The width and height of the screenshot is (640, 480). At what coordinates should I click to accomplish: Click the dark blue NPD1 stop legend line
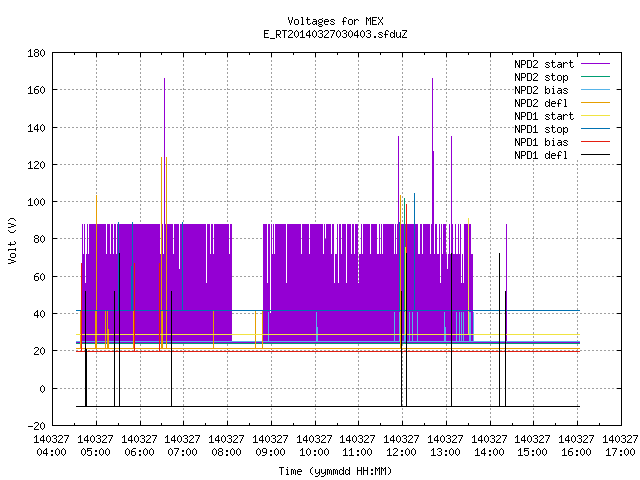coord(596,129)
